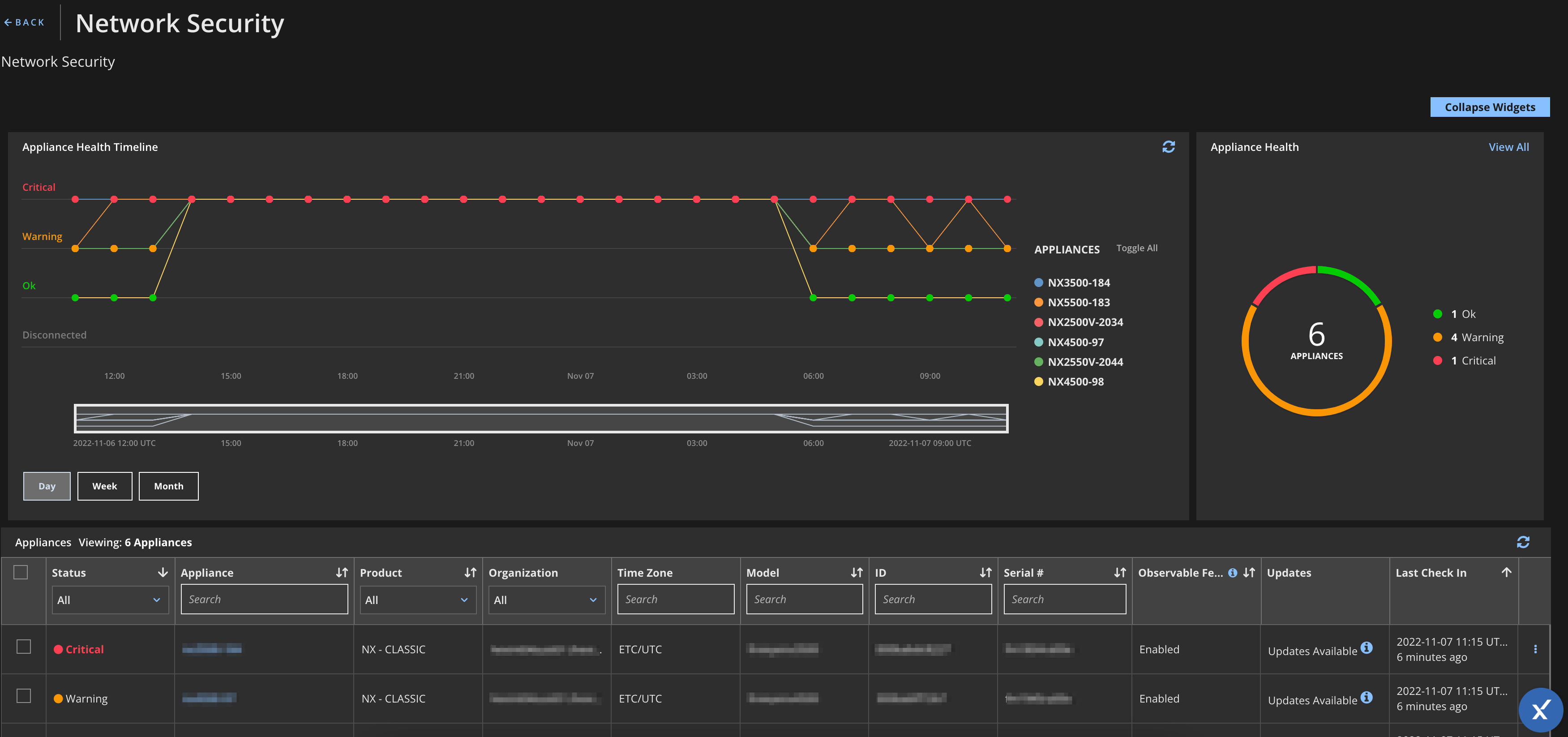Open View All appliance health link
The width and height of the screenshot is (1568, 737).
pos(1508,147)
